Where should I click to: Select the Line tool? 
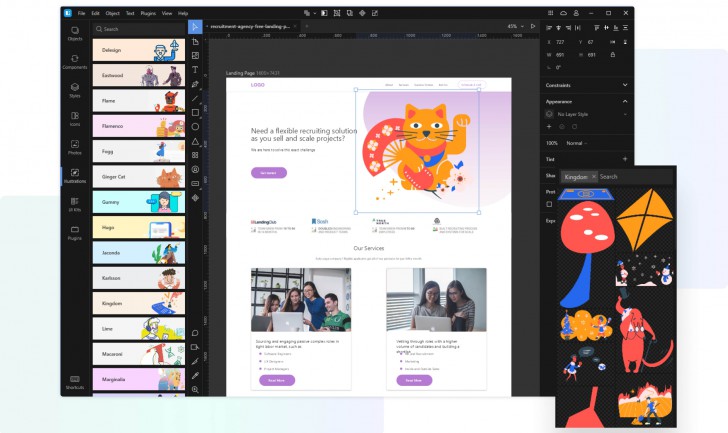195,98
